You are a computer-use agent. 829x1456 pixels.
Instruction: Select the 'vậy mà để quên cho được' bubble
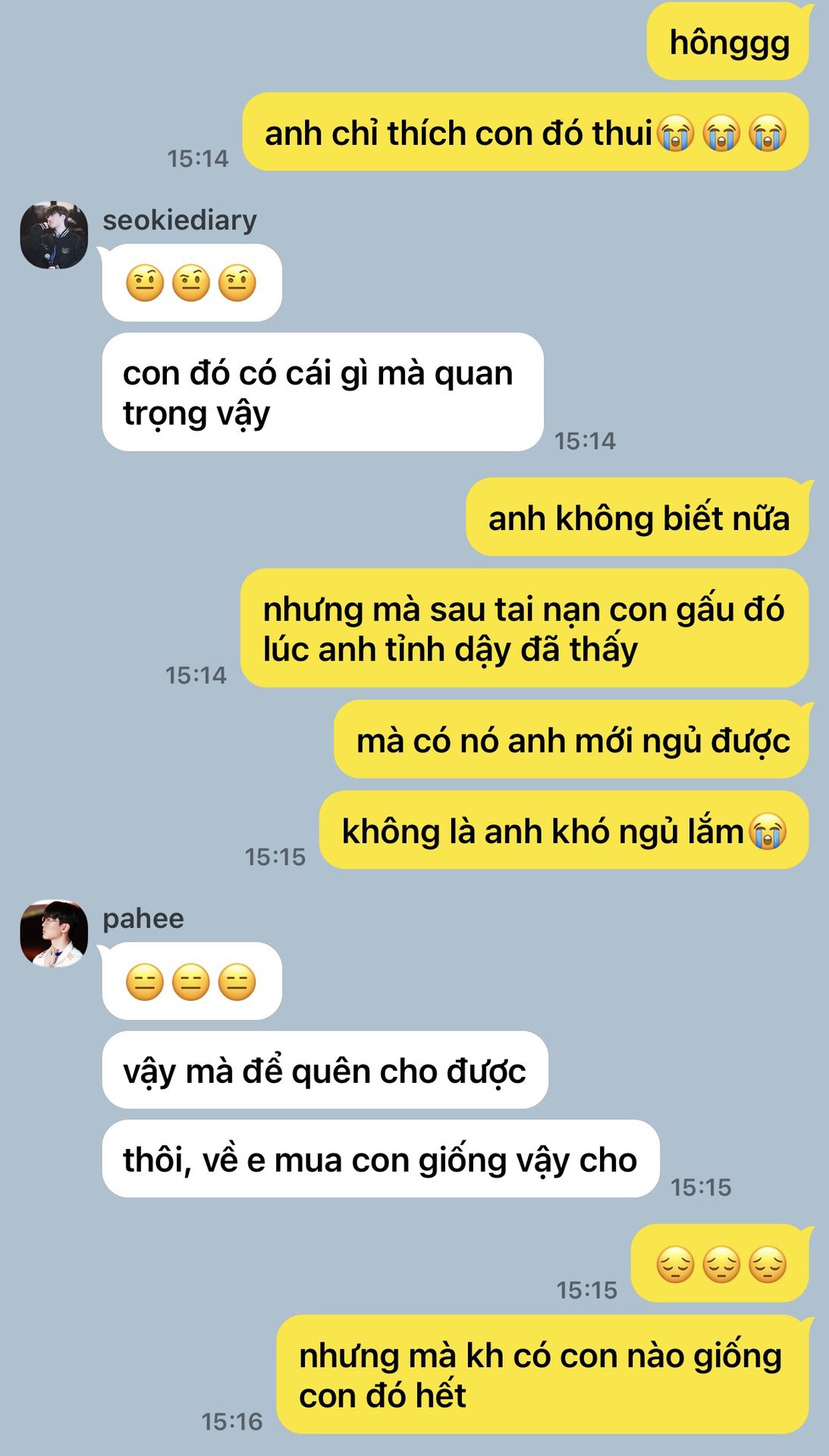(x=325, y=1070)
